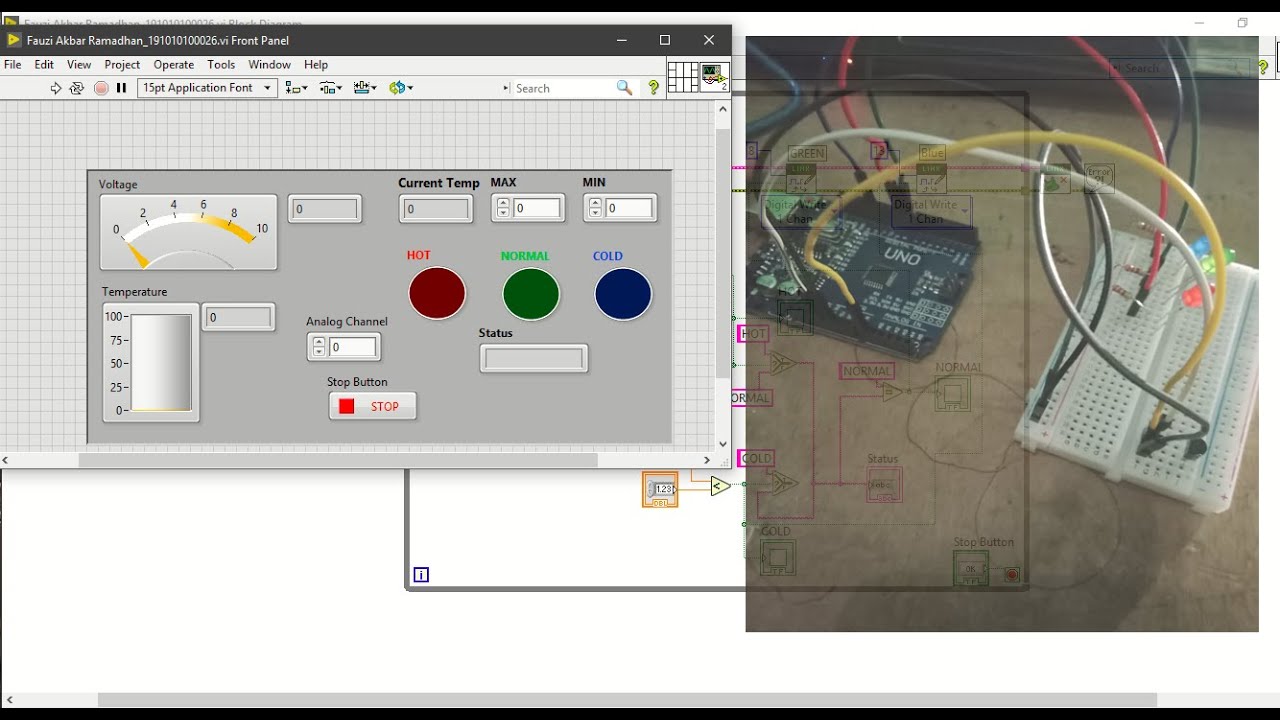Click the Analog Channel numeric field
Image resolution: width=1280 pixels, height=720 pixels.
pos(354,347)
